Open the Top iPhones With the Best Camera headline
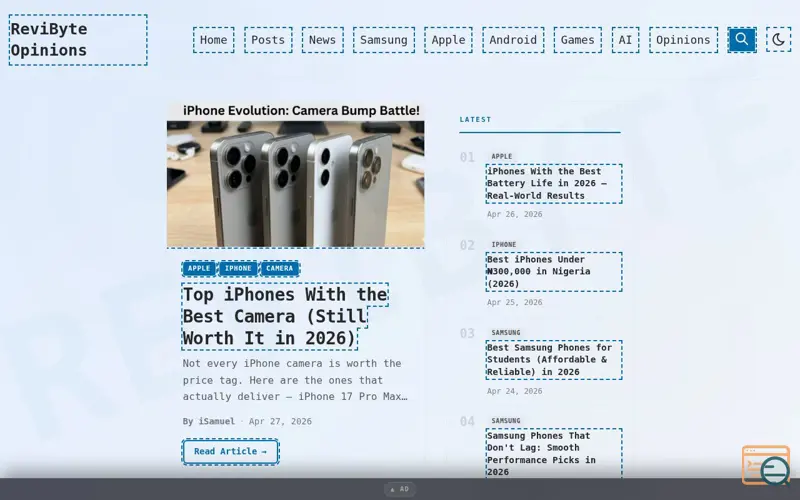This screenshot has height=500, width=800. point(285,316)
